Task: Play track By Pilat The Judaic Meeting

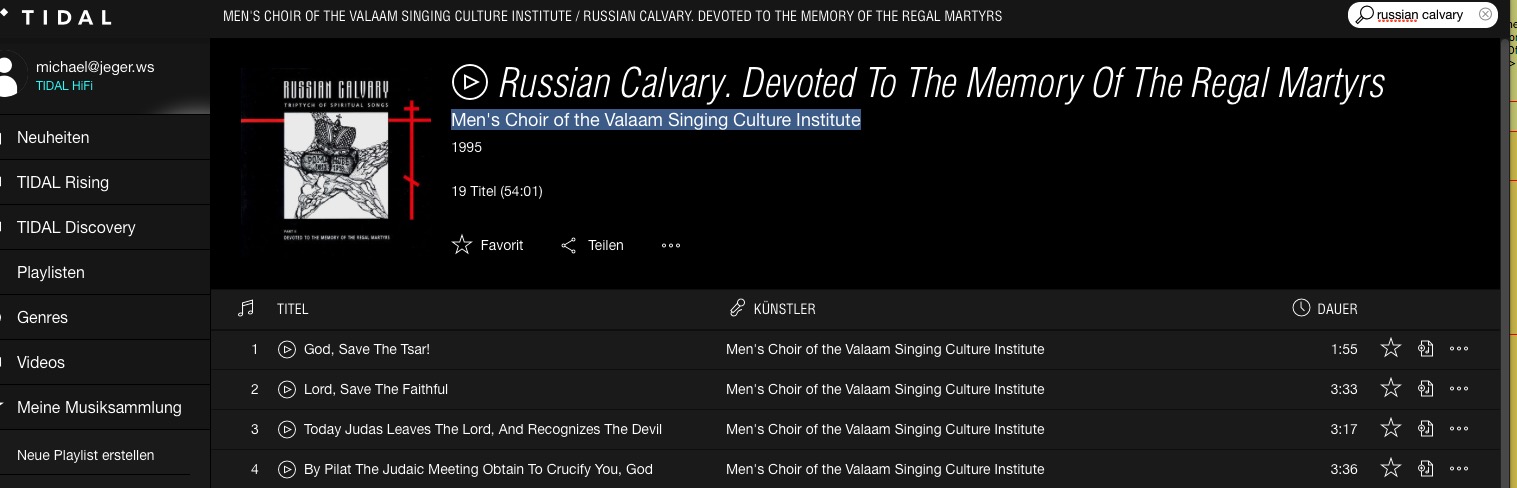Action: [x=287, y=469]
